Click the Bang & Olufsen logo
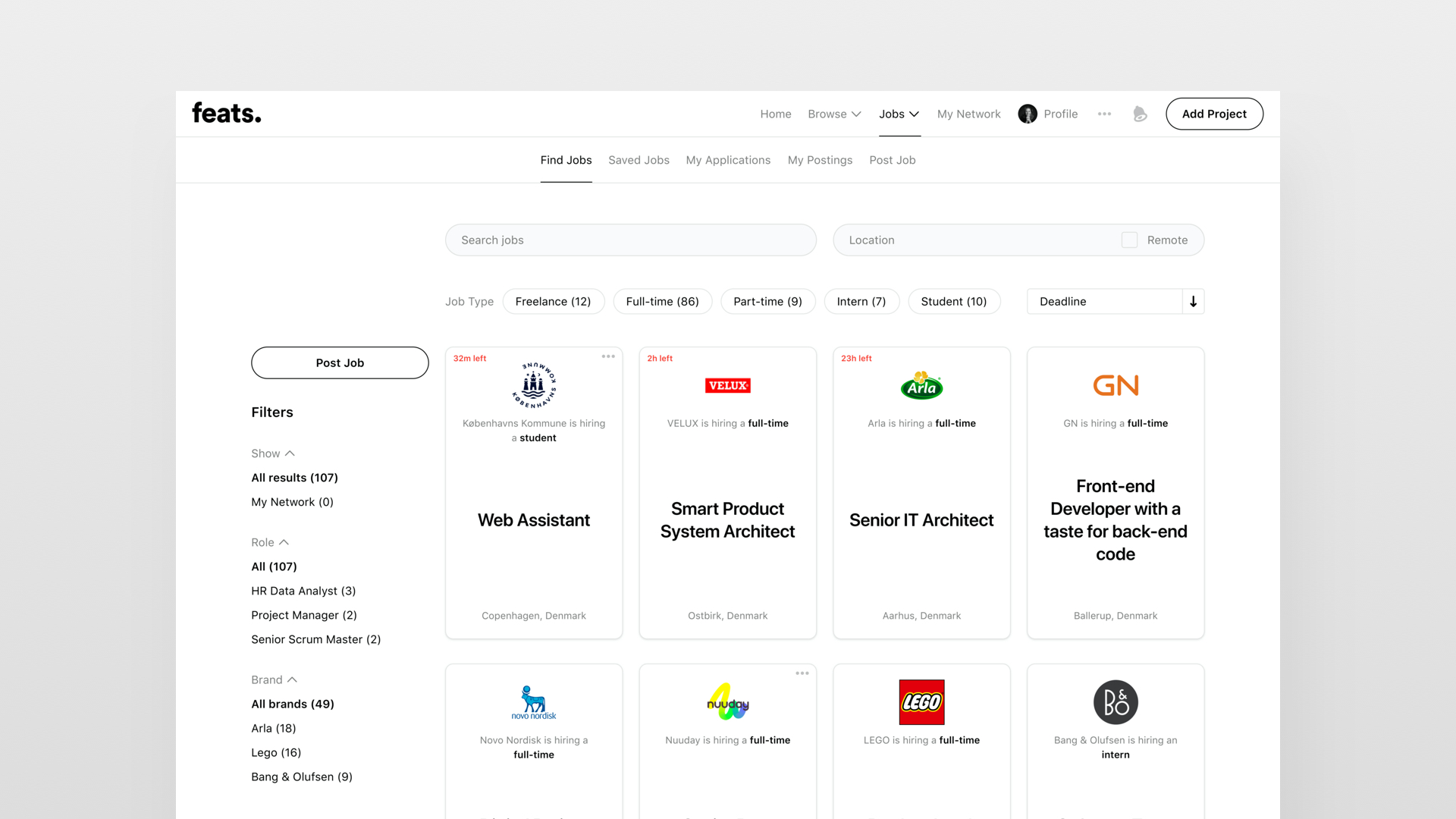The height and width of the screenshot is (819, 1456). [x=1116, y=702]
